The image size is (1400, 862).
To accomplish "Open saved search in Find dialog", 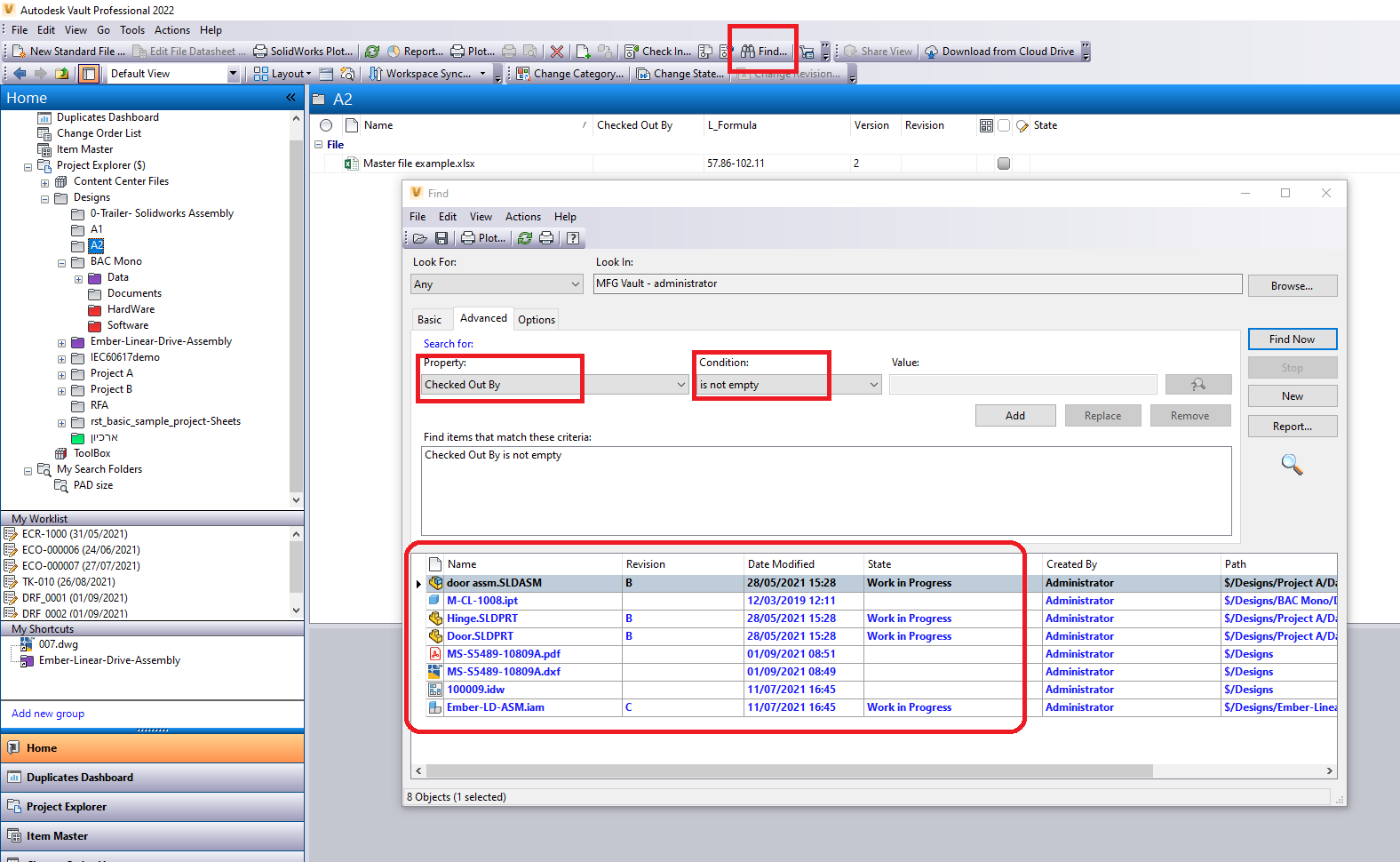I will (420, 238).
